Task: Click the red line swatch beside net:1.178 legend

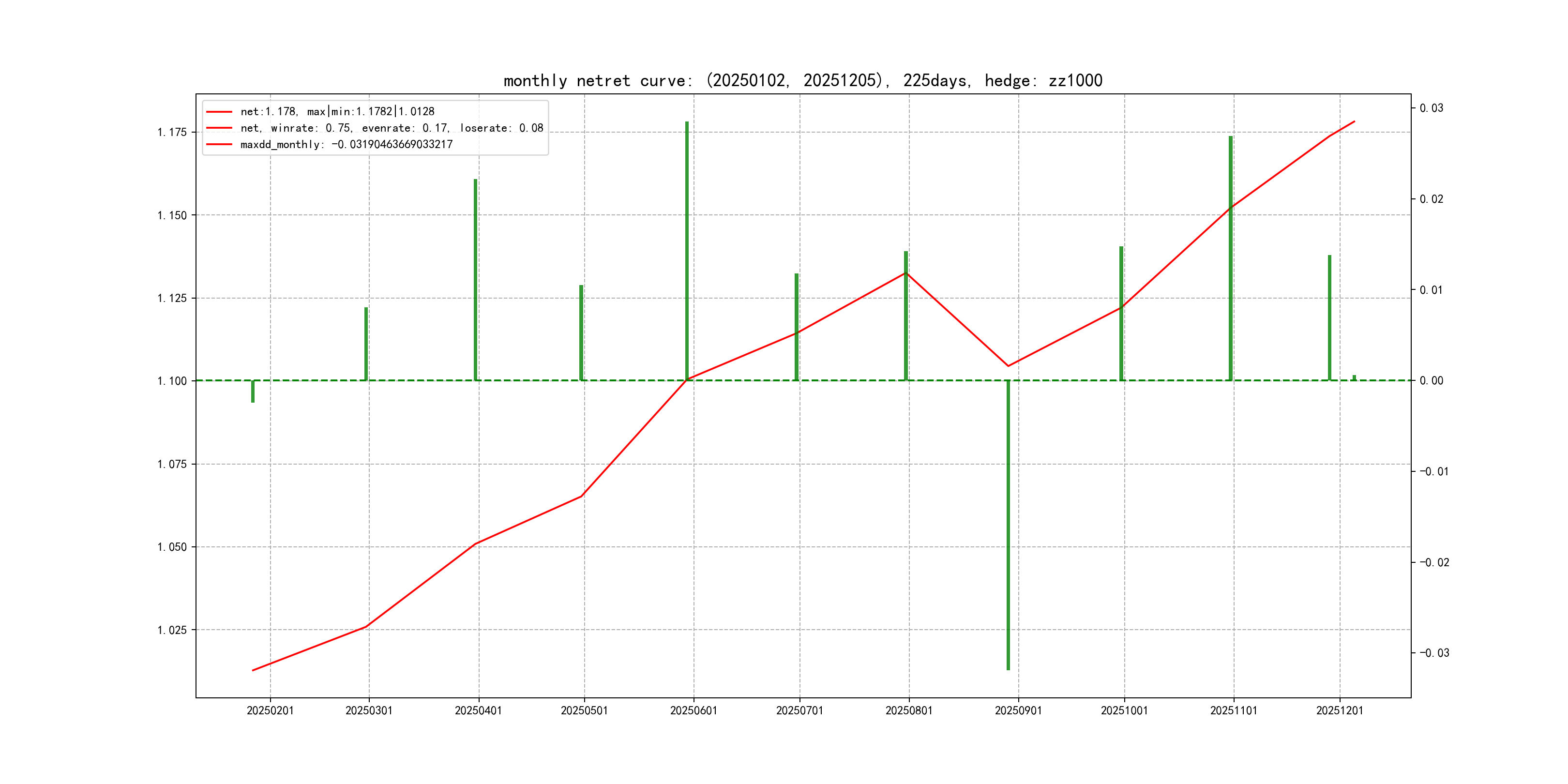Action: [x=219, y=112]
